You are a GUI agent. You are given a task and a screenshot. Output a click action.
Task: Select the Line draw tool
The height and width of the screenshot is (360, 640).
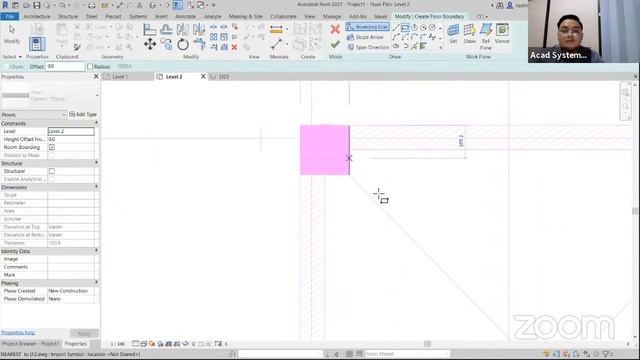(396, 28)
